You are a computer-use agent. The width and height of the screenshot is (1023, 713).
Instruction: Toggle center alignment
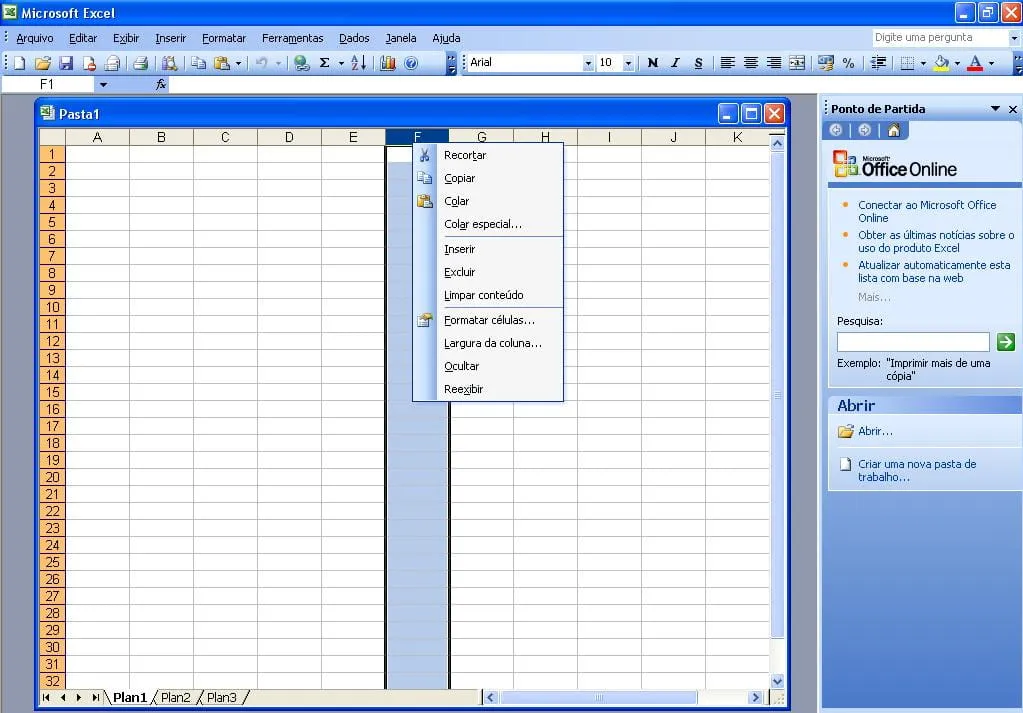[751, 63]
